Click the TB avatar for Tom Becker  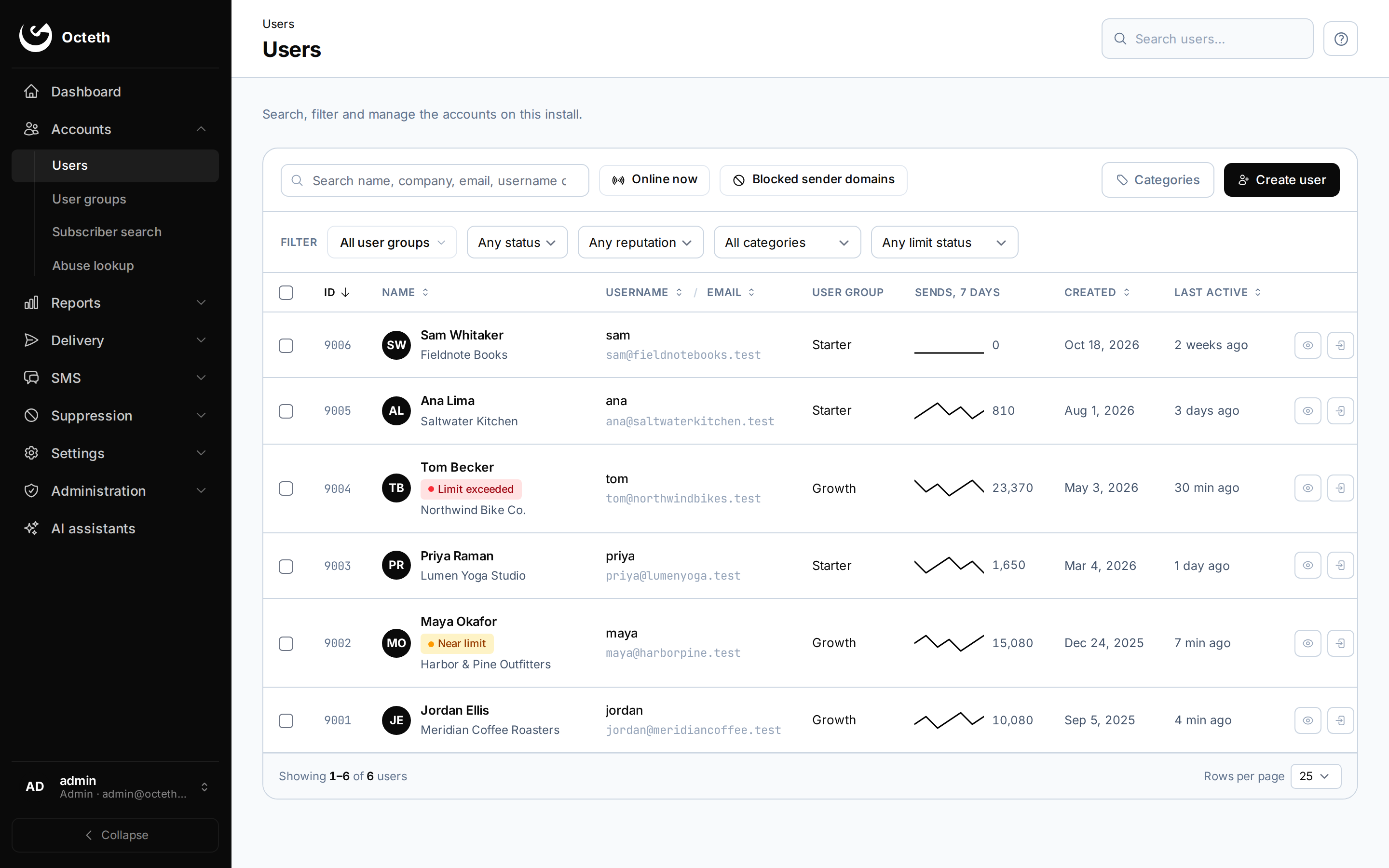coord(396,488)
